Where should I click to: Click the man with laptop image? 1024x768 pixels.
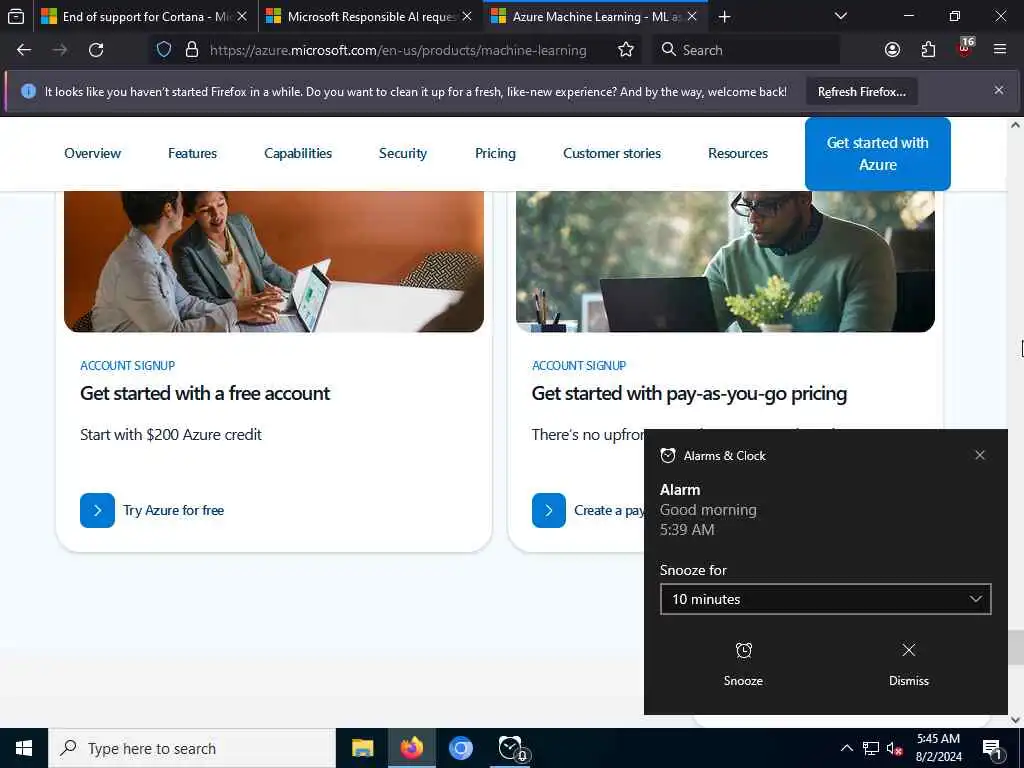[x=725, y=261]
